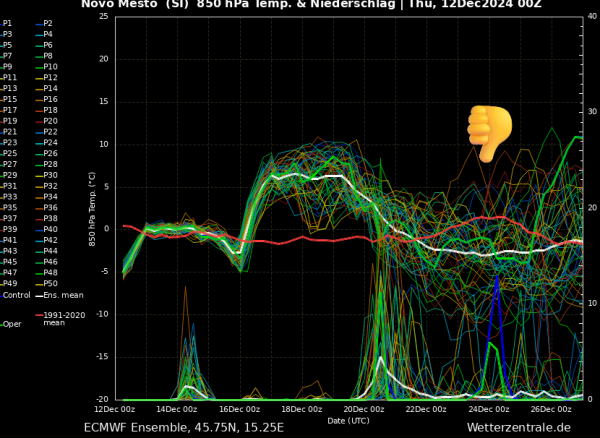Select the P20 legend entry
Image resolution: width=600 pixels, height=438 pixels.
[x=47, y=121]
